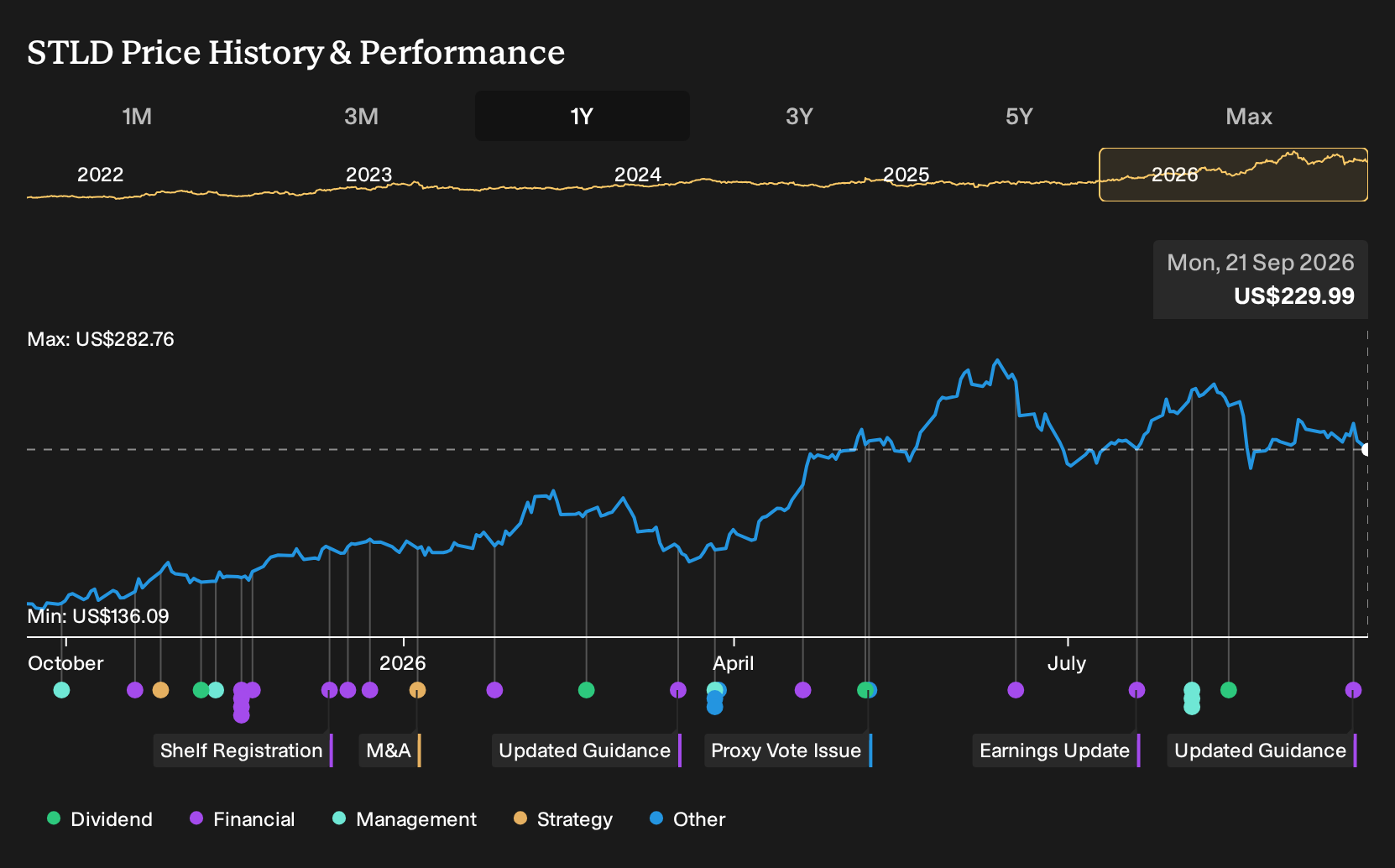Click the green Dividend dot between 2026 and April
The image size is (1395, 868).
[x=587, y=690]
